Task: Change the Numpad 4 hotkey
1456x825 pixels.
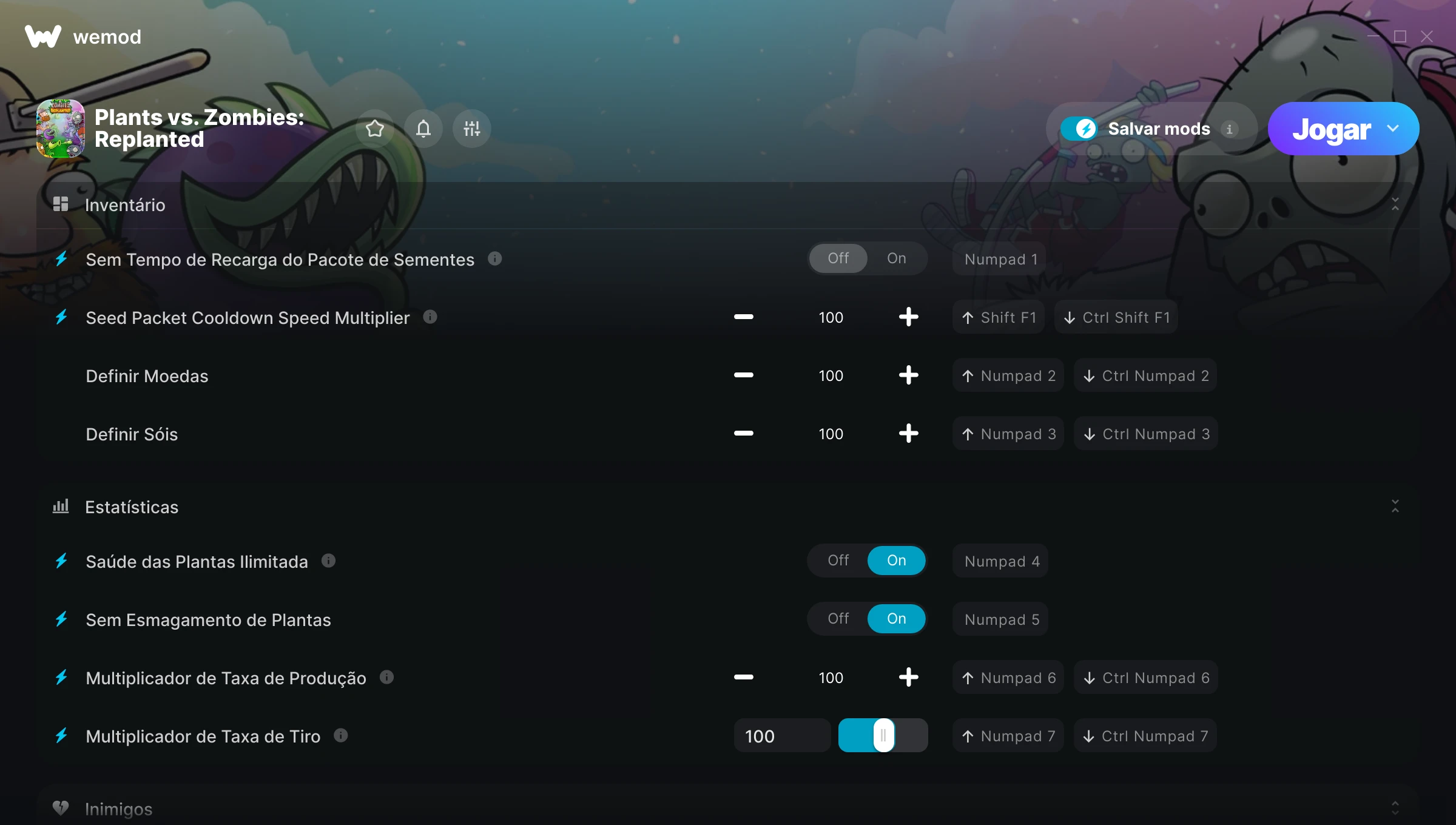Action: click(1000, 561)
